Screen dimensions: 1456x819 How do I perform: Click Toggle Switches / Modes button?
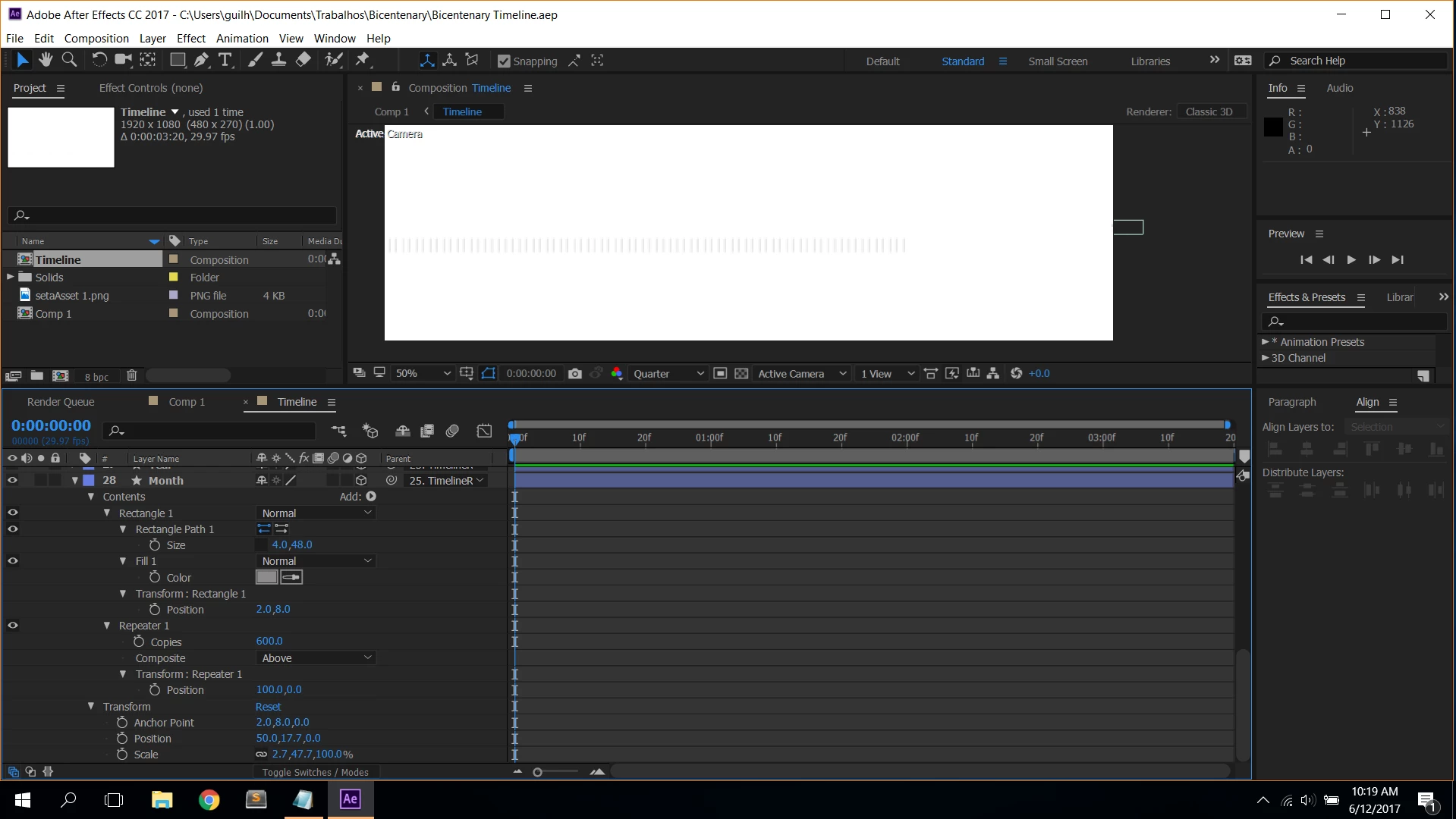[315, 772]
